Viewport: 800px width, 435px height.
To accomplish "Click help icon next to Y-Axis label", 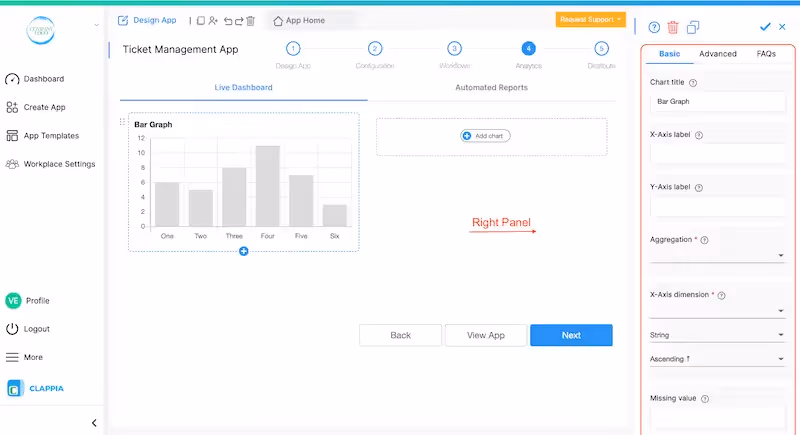I will click(x=699, y=188).
